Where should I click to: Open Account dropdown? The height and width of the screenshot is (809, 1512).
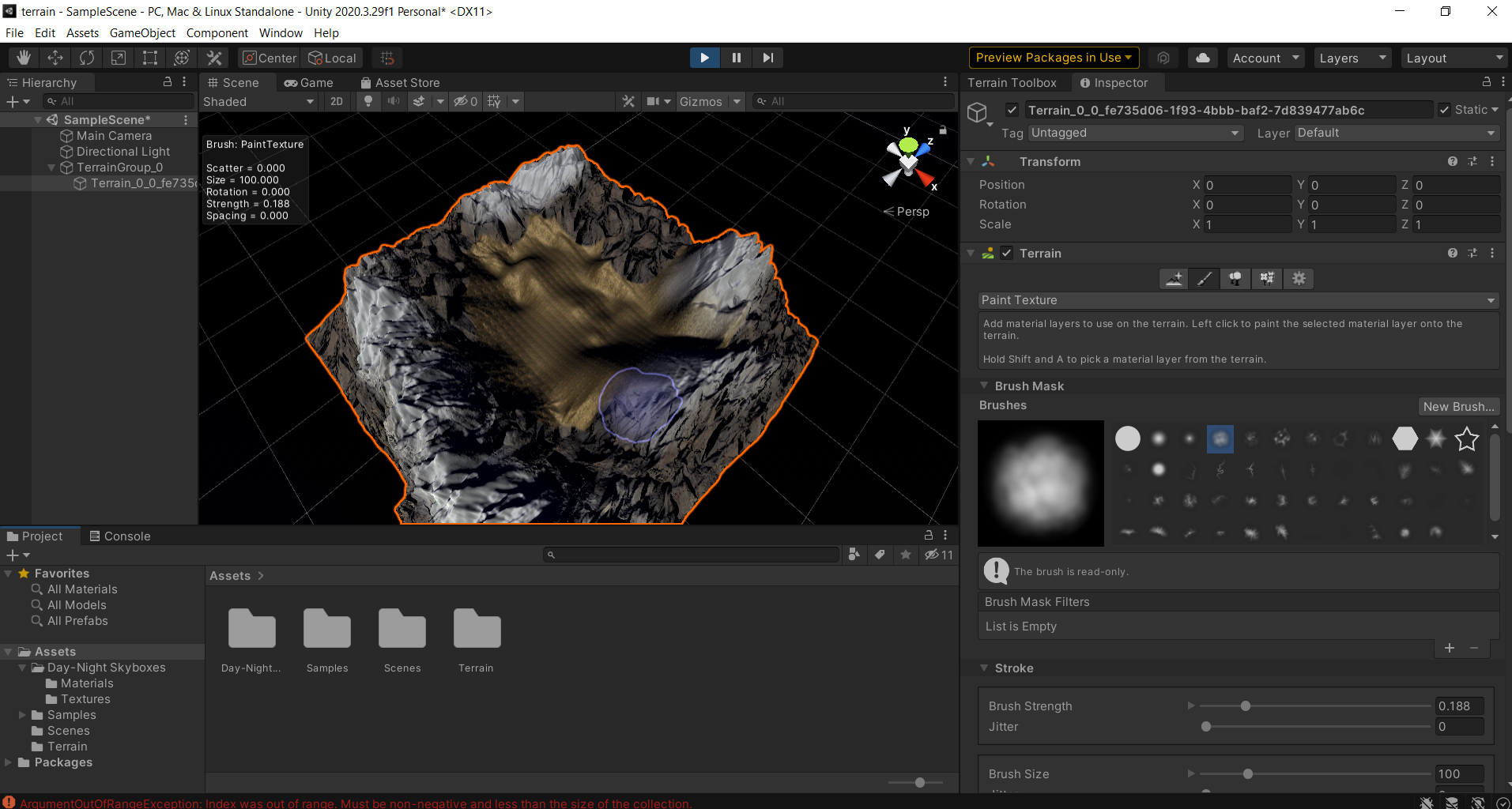tap(1266, 58)
